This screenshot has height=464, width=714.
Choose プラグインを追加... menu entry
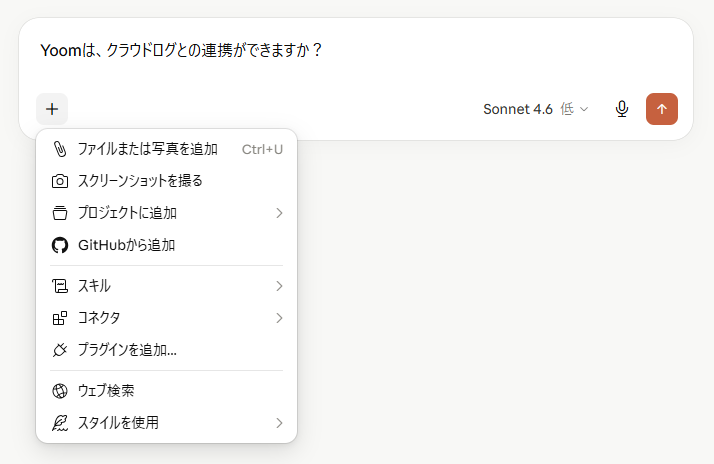167,350
